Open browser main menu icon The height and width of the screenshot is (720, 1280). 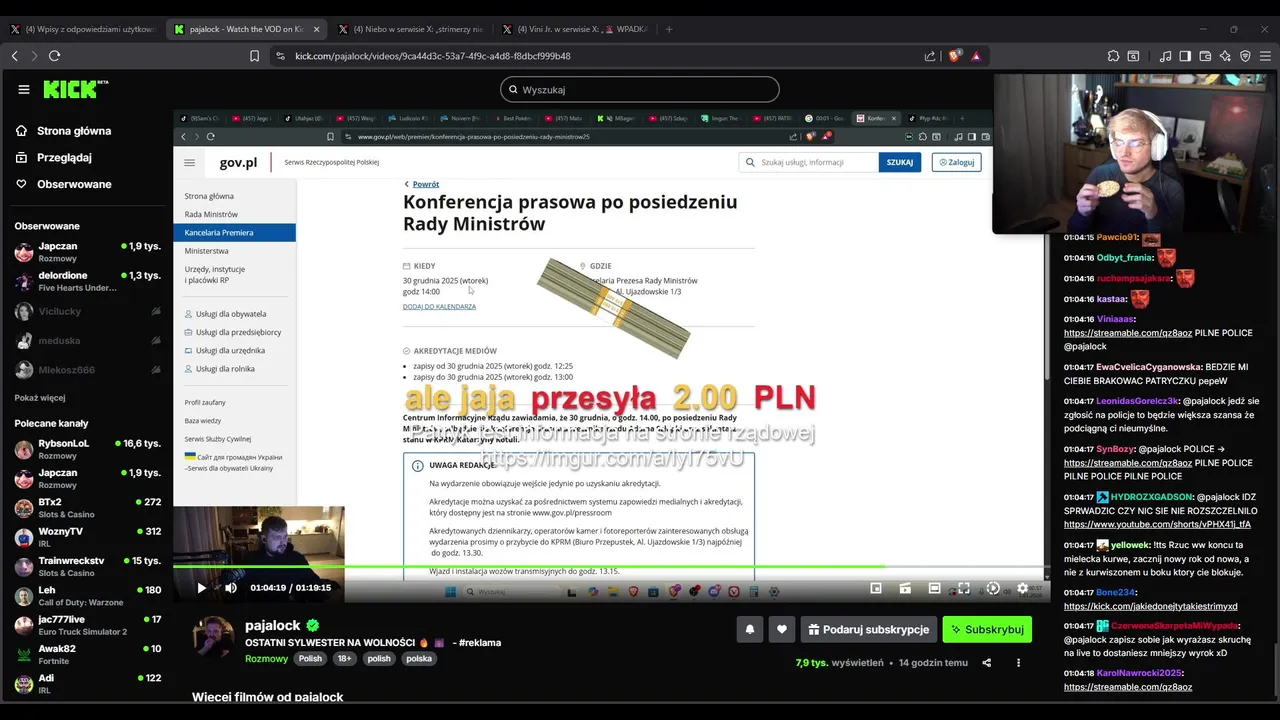tap(1265, 56)
